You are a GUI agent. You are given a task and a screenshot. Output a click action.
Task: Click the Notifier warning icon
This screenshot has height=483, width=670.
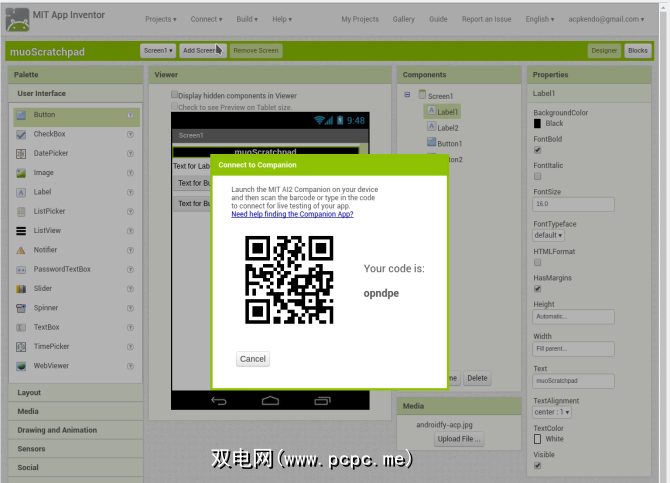[x=21, y=250]
